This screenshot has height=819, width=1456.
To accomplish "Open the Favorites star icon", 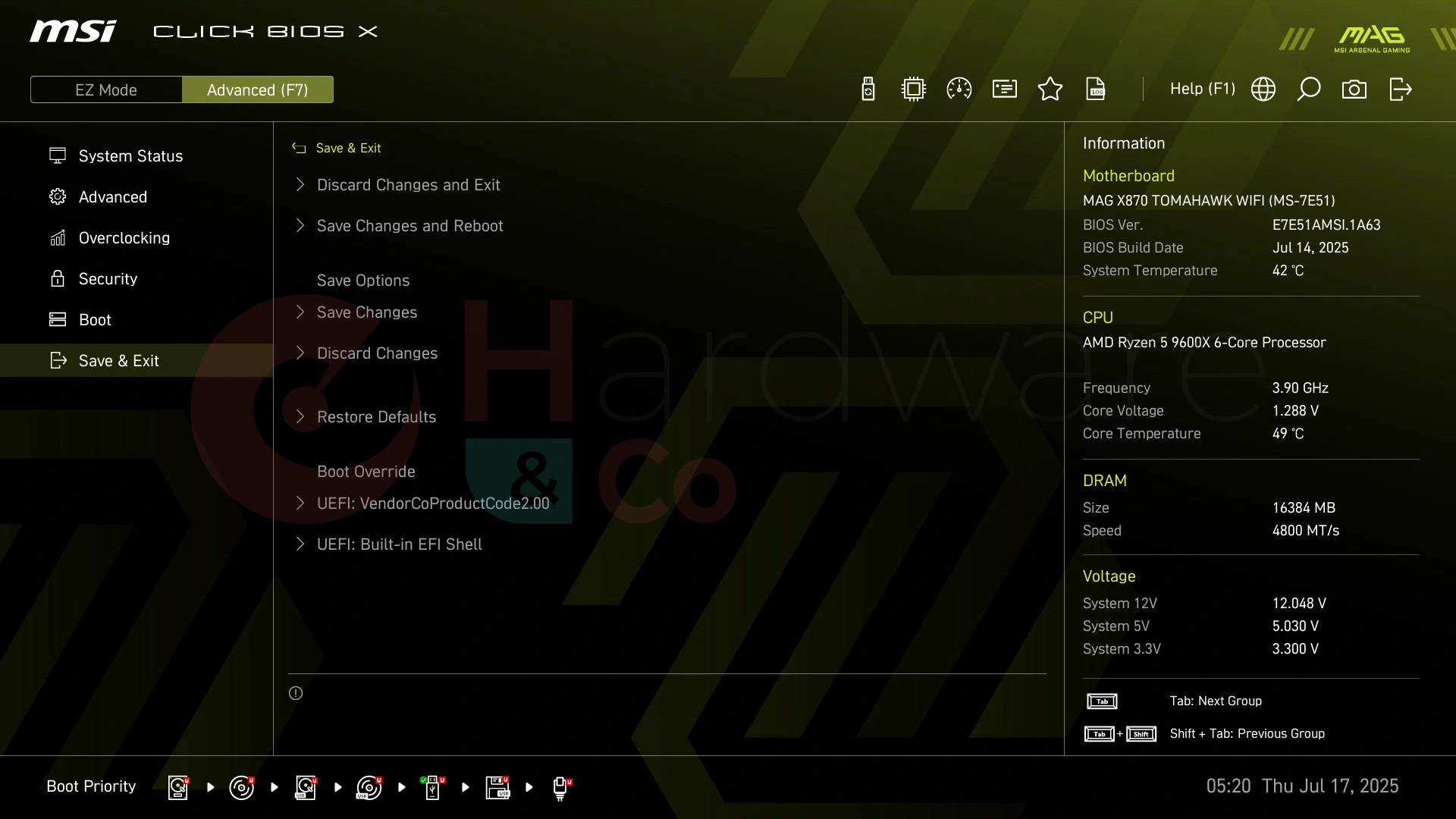I will pyautogui.click(x=1050, y=89).
